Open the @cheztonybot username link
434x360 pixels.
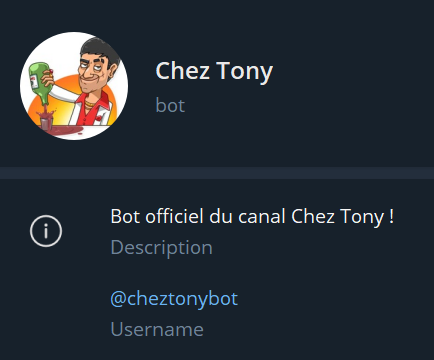[174, 299]
